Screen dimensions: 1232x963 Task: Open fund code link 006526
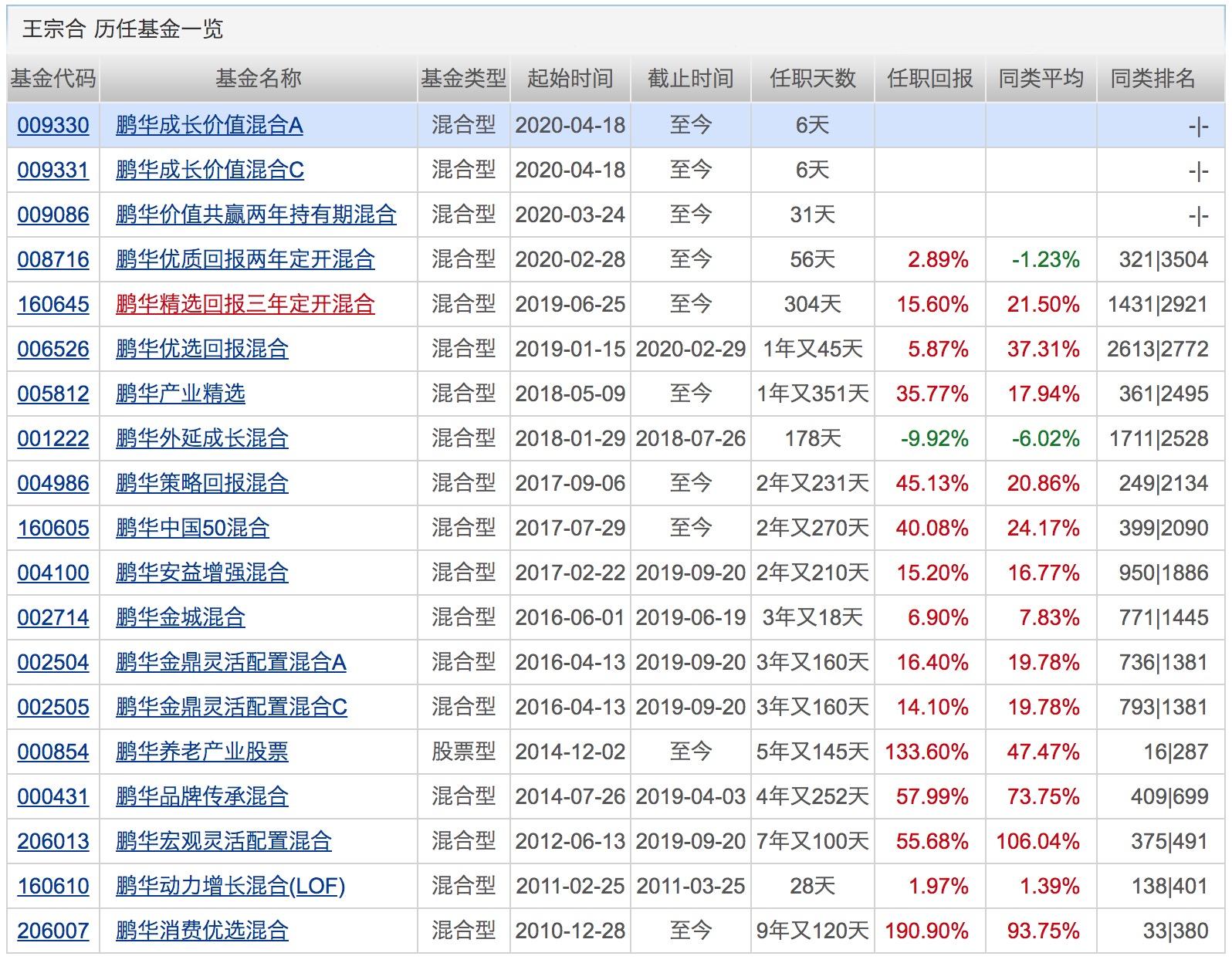(x=53, y=349)
